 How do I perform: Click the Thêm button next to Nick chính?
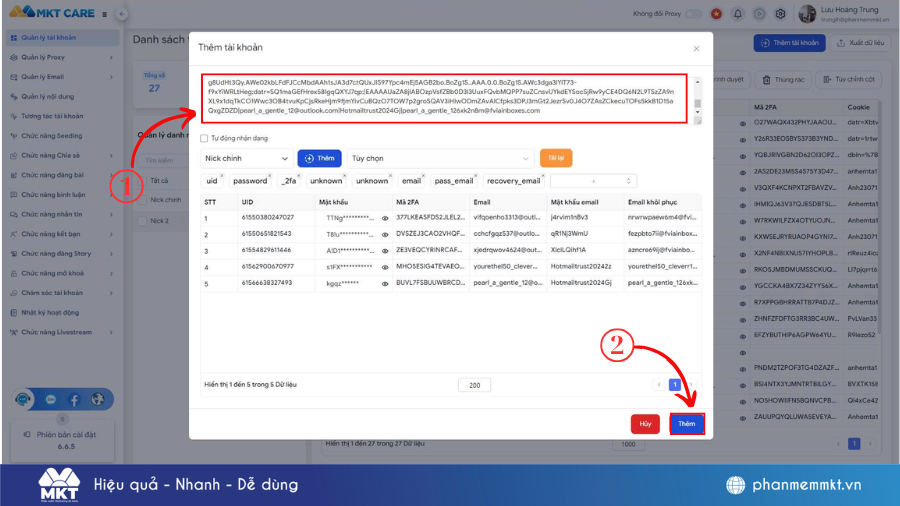319,158
